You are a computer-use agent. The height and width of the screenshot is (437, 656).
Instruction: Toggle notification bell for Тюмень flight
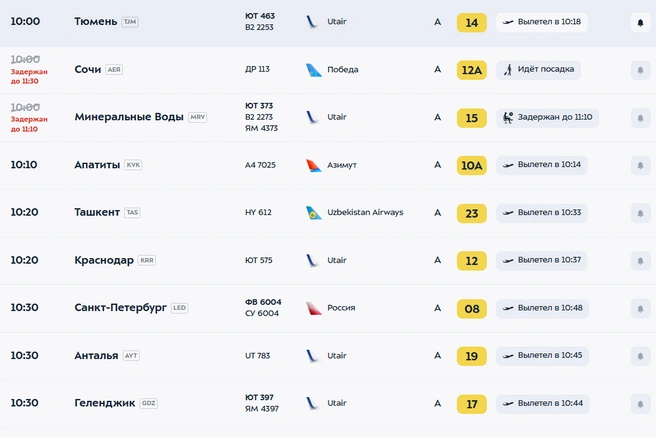[640, 23]
